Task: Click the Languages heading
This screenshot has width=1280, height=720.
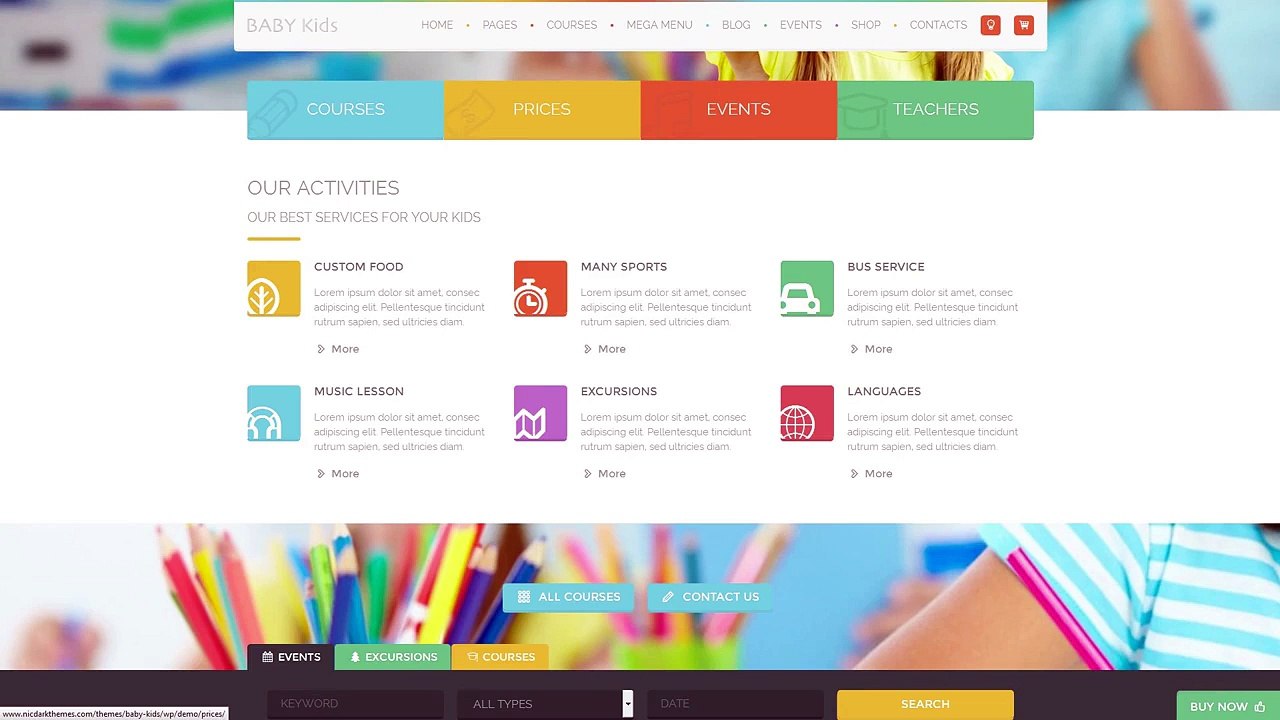Action: pyautogui.click(x=884, y=391)
